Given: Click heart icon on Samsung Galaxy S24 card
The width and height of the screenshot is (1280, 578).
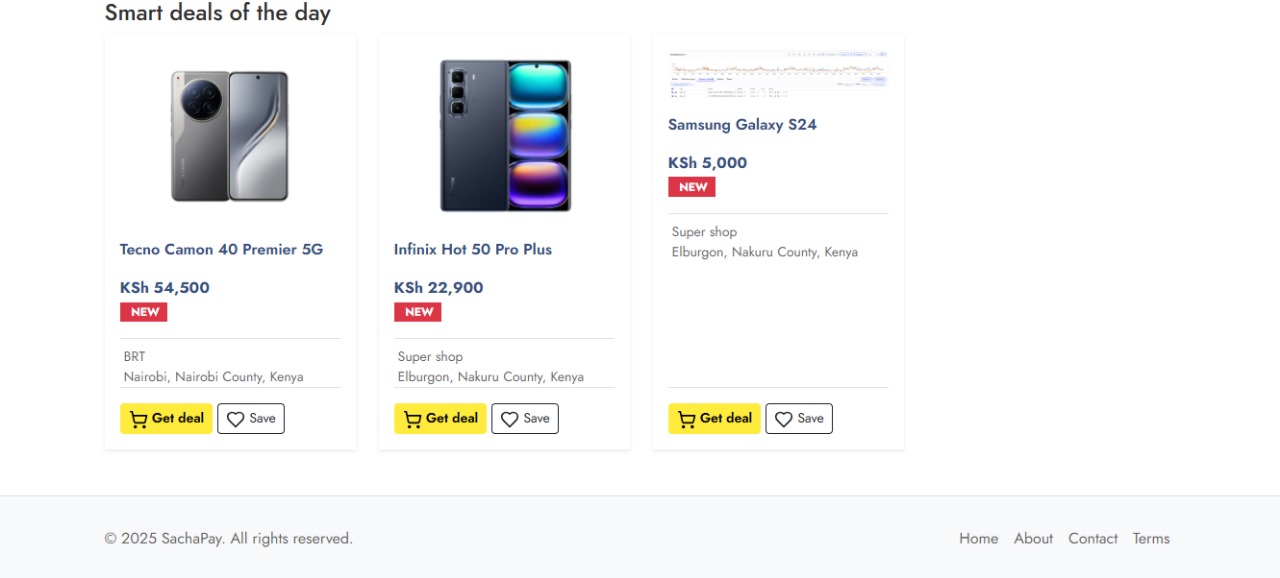Looking at the screenshot, I should 783,419.
